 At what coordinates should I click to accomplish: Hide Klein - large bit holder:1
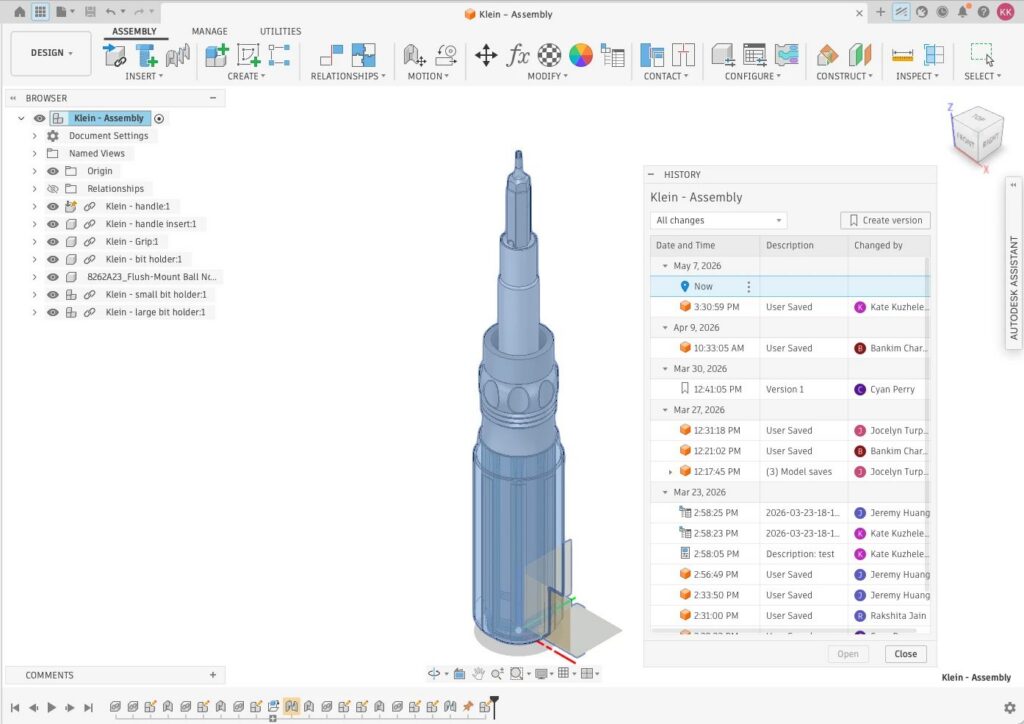pyautogui.click(x=53, y=312)
